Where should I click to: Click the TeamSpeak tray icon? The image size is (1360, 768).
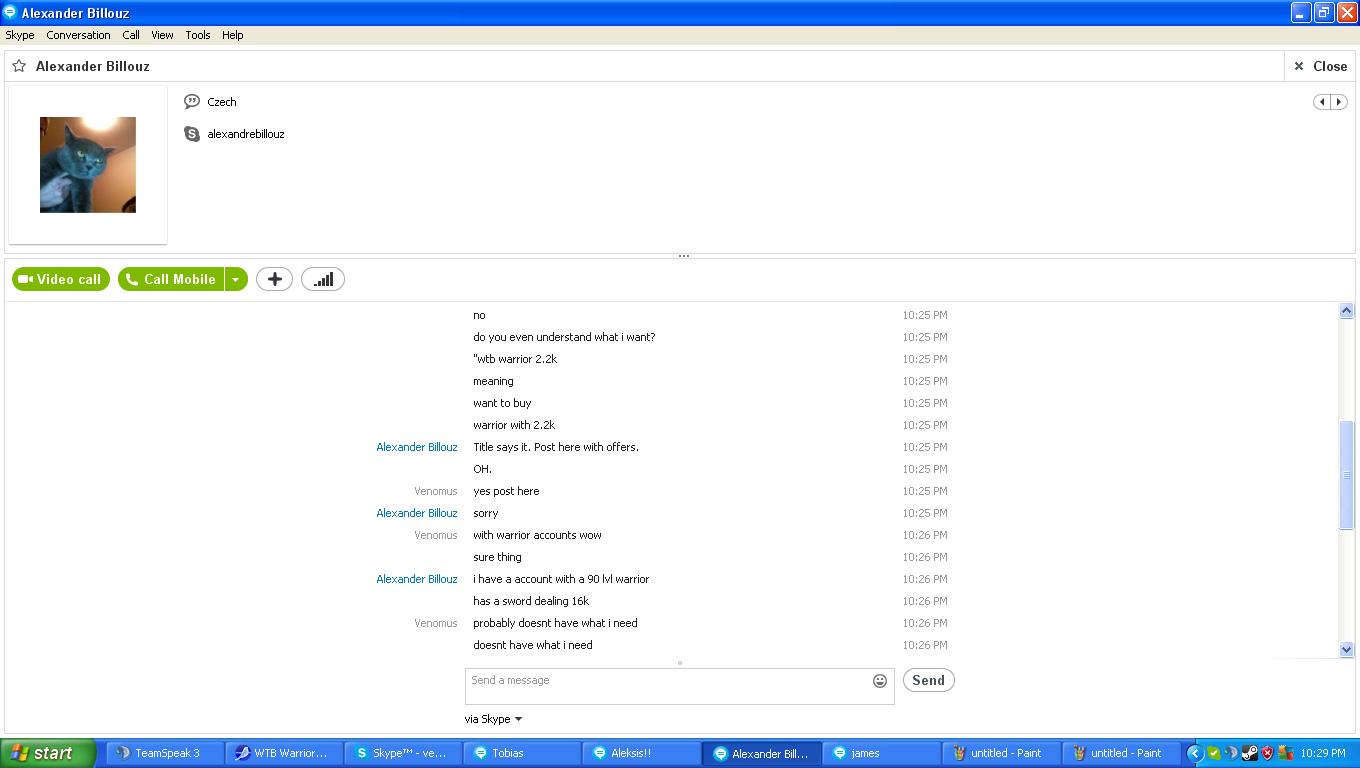pos(1231,753)
